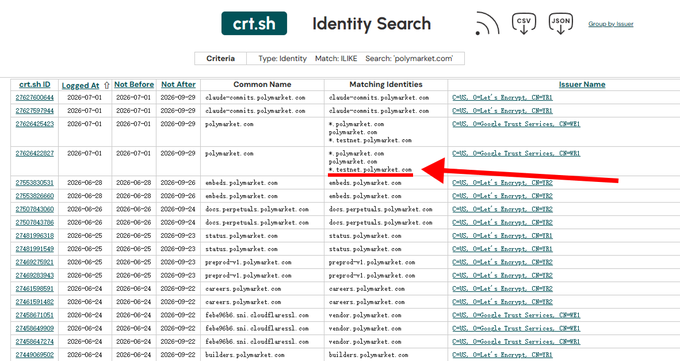Toggle the Logged At sort arrow
The image size is (680, 361).
coord(106,85)
